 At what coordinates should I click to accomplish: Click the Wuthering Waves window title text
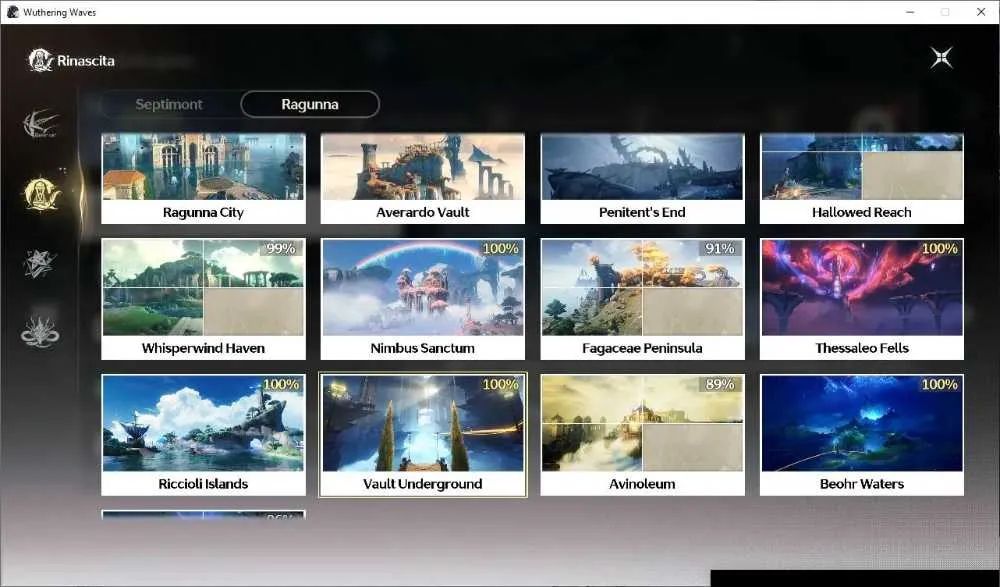[59, 12]
